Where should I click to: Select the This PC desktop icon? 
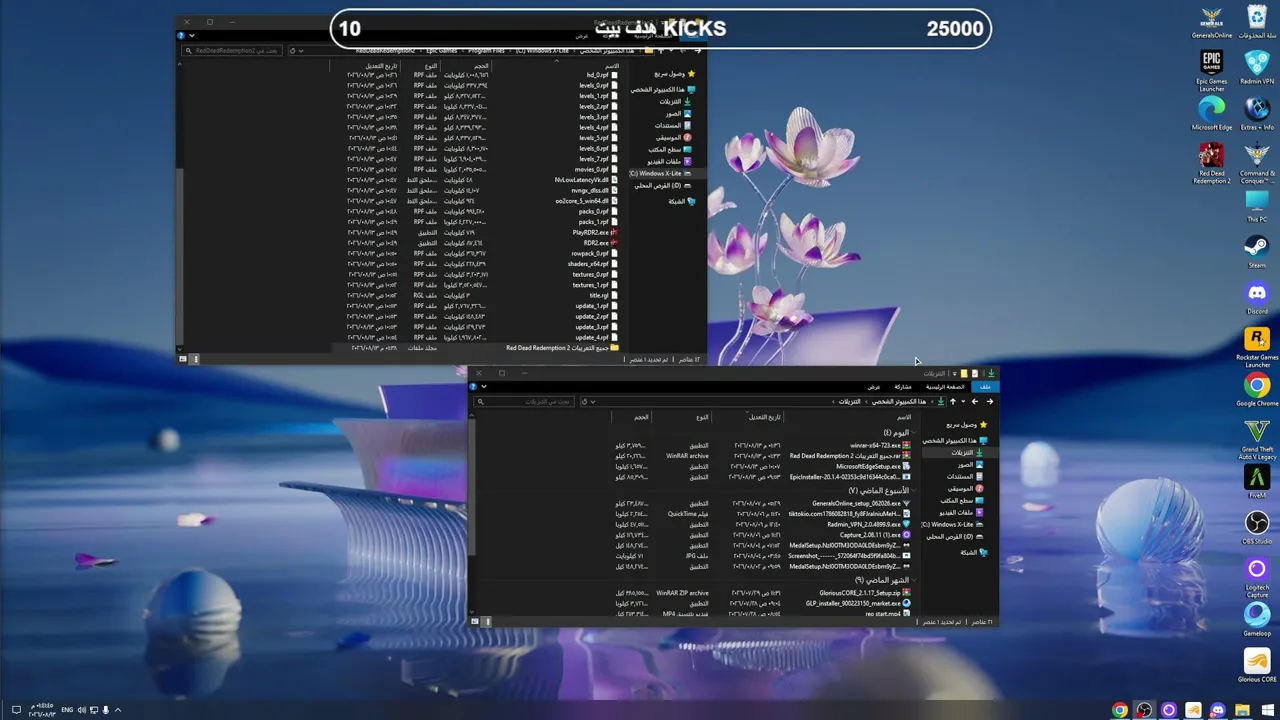point(1257,207)
